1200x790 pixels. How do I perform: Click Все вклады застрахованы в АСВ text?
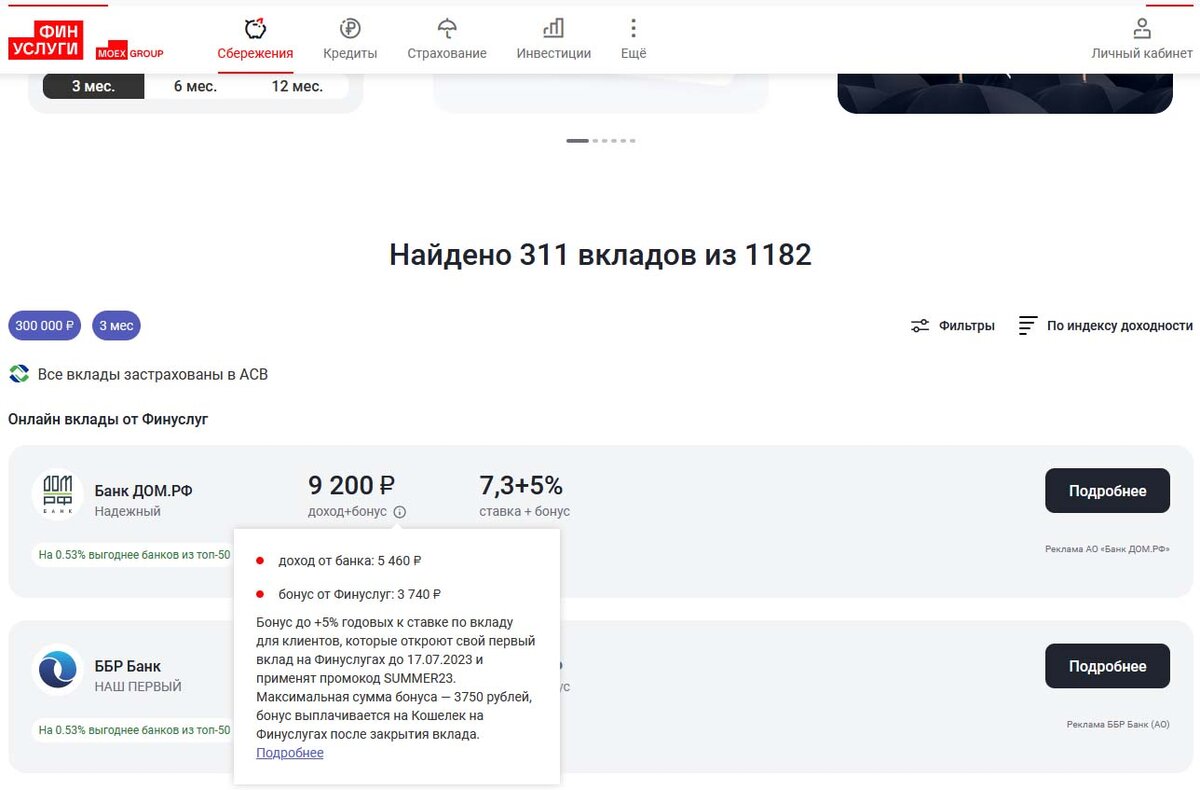click(x=153, y=375)
